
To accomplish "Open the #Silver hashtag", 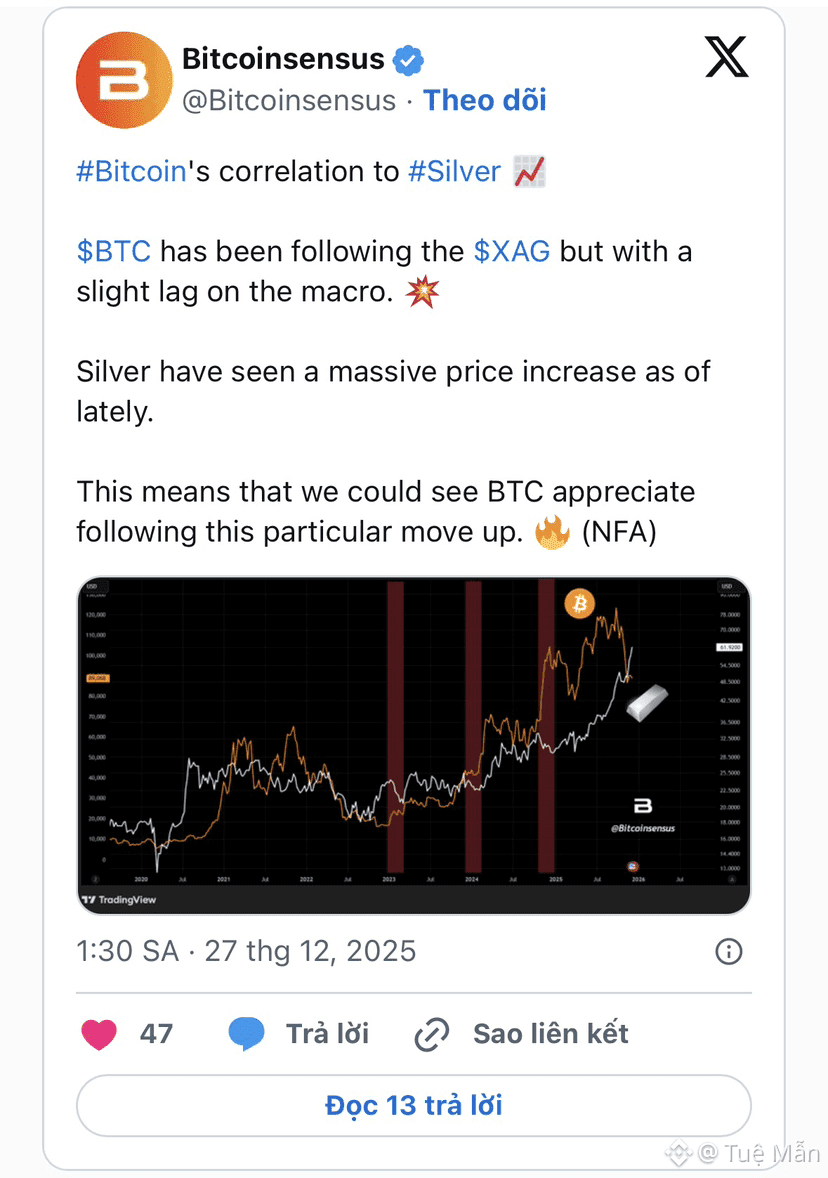I will 454,171.
